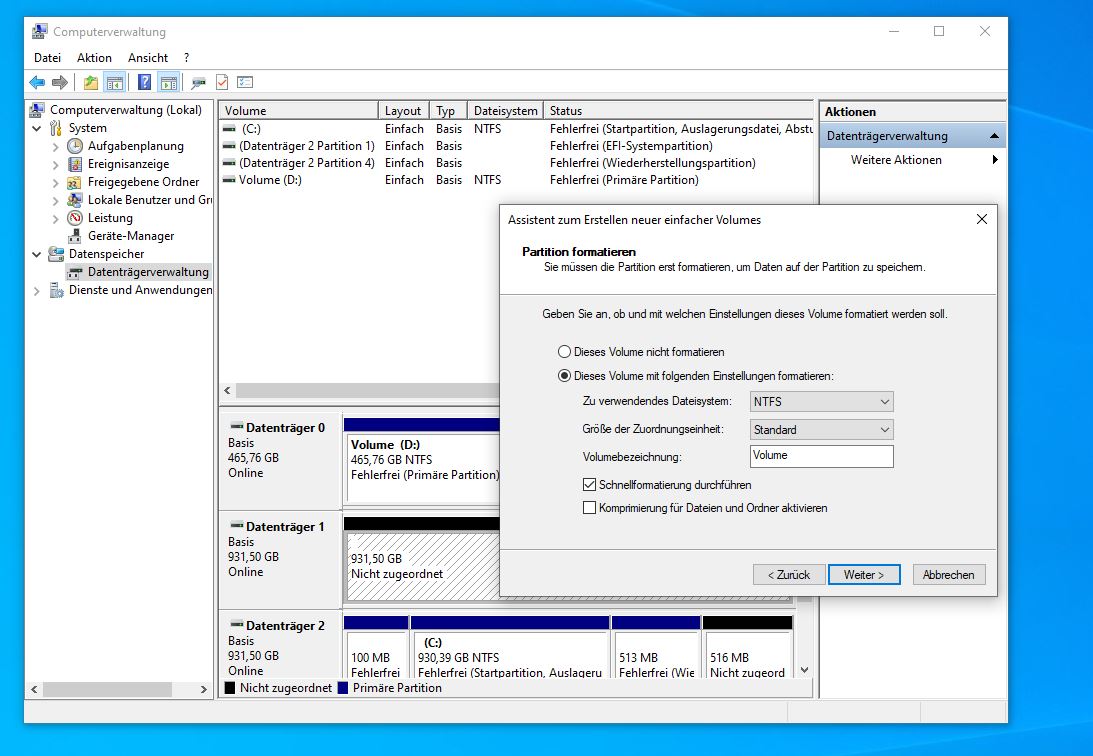Click the disk icon next to Datenträger 1
The image size is (1093, 756).
237,525
